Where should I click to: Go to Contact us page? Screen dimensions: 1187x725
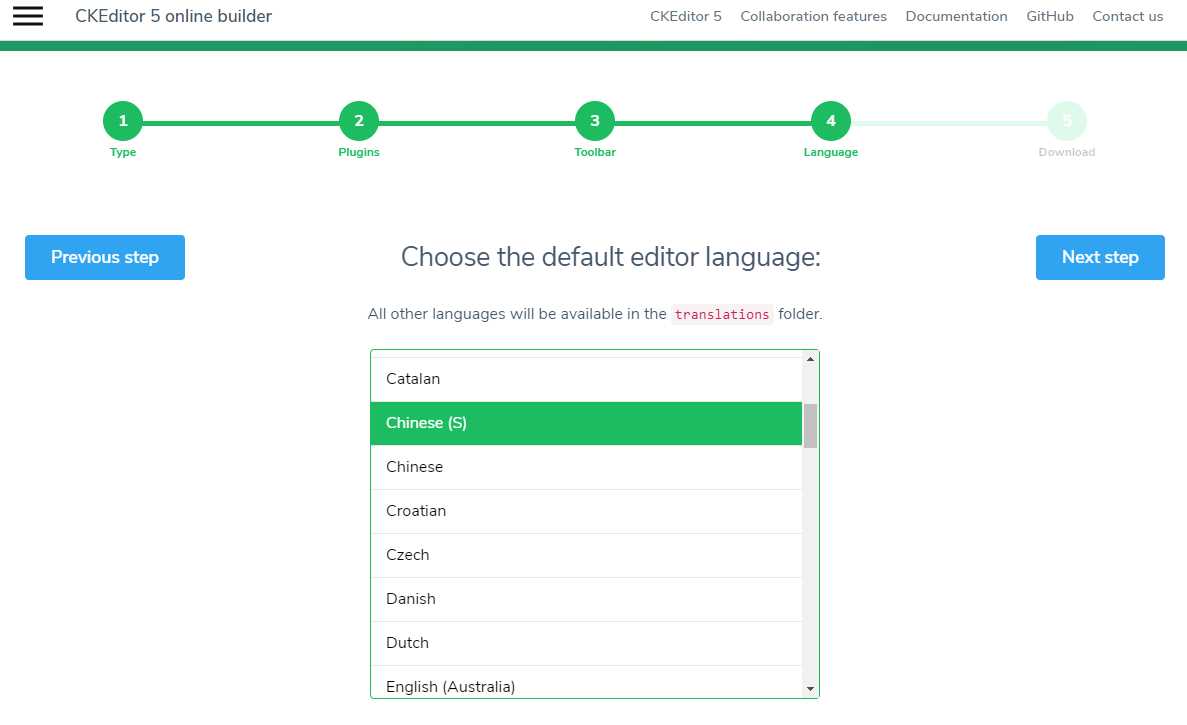pyautogui.click(x=1127, y=16)
